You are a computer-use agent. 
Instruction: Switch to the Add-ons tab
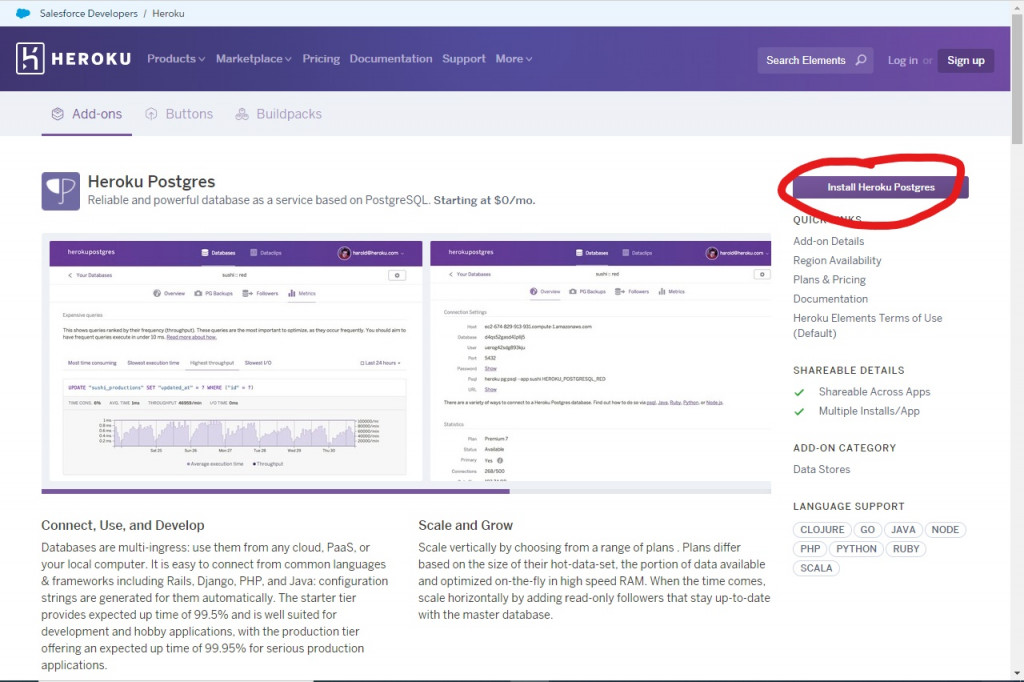[87, 114]
